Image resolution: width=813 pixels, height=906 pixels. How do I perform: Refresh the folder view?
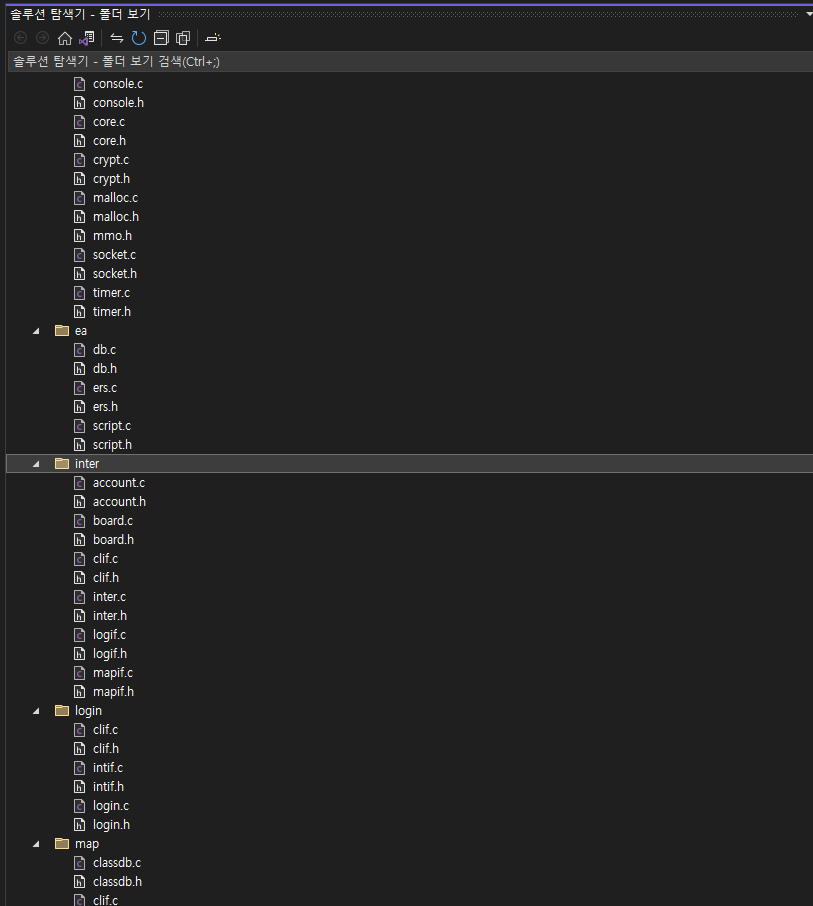(x=139, y=38)
